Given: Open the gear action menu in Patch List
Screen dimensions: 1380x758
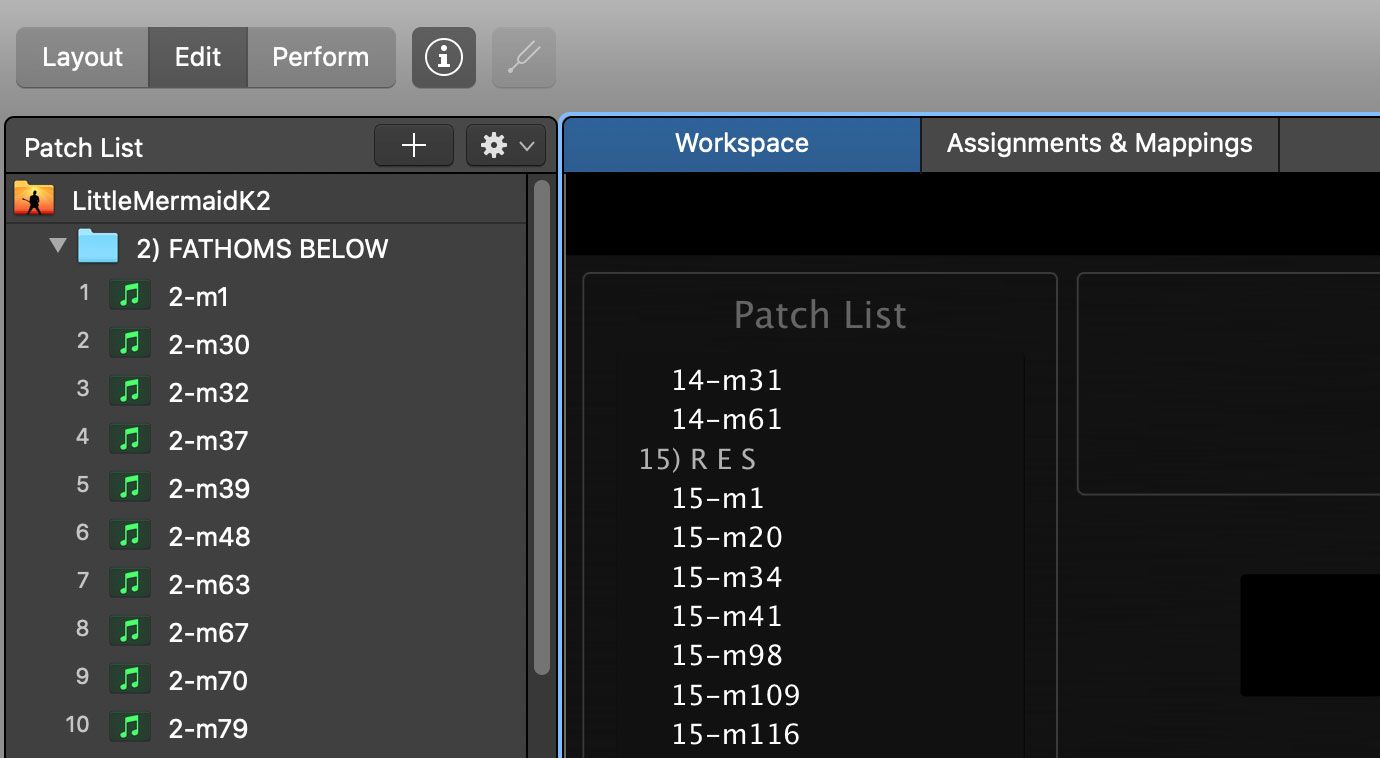Looking at the screenshot, I should pyautogui.click(x=493, y=145).
